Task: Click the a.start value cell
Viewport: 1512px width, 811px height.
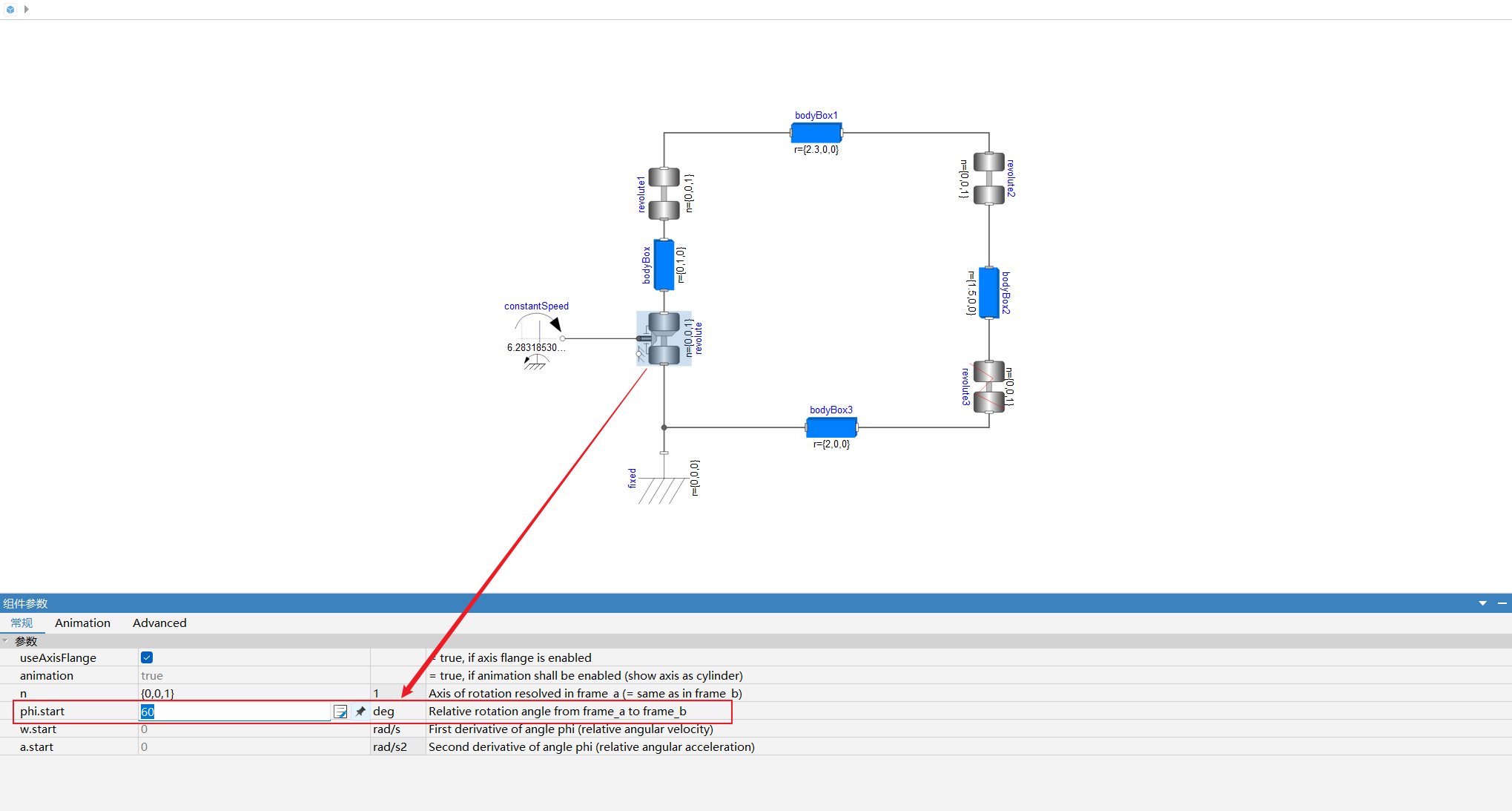Action: pyautogui.click(x=254, y=747)
